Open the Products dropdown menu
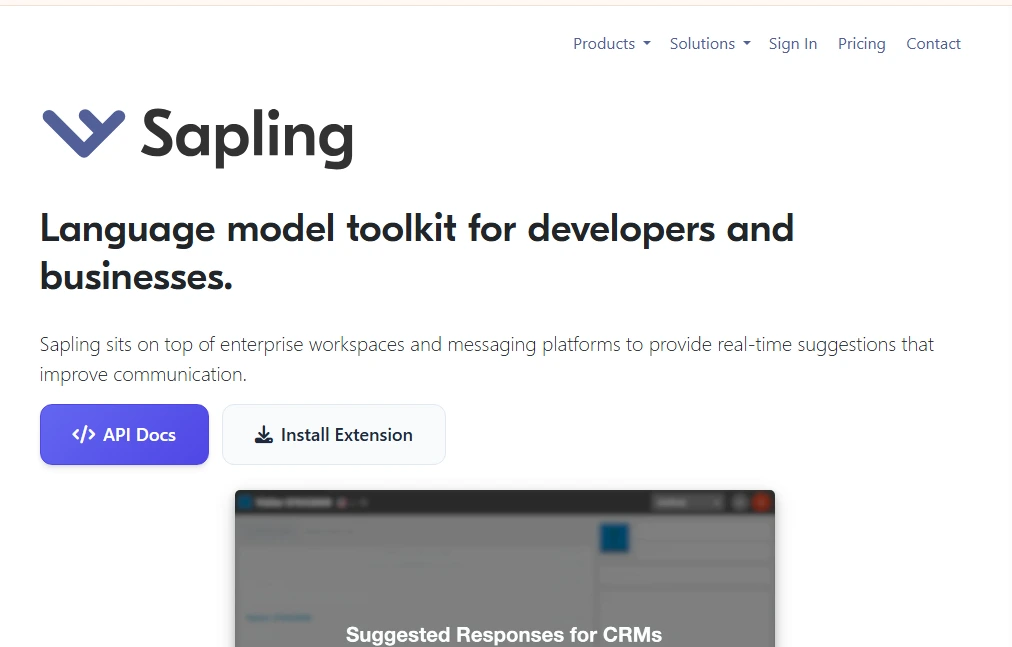Image resolution: width=1012 pixels, height=647 pixels. (x=611, y=43)
